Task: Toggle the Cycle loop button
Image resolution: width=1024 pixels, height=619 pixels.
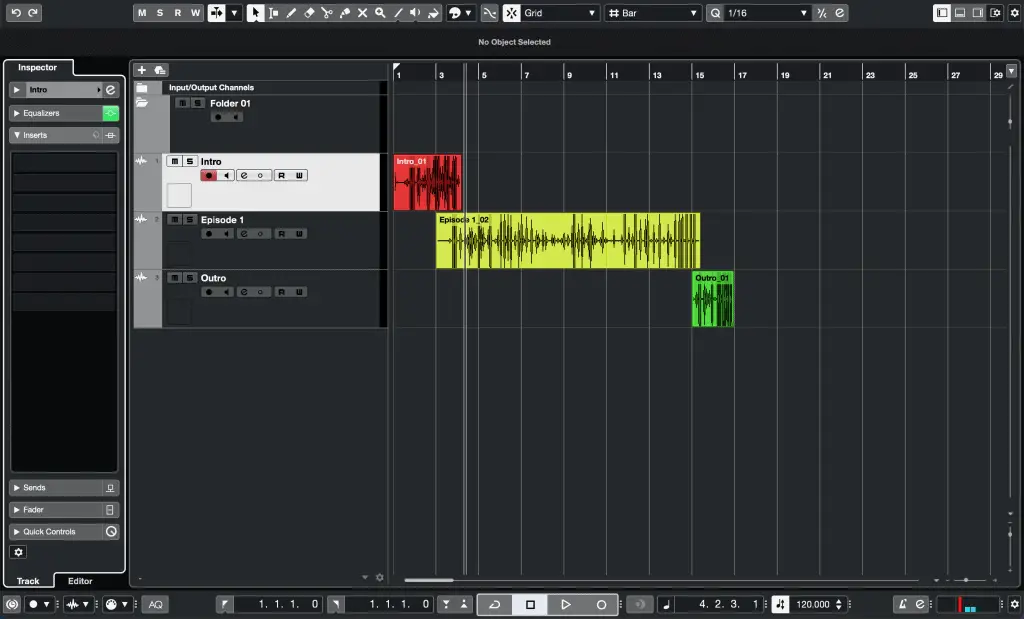Action: point(494,605)
